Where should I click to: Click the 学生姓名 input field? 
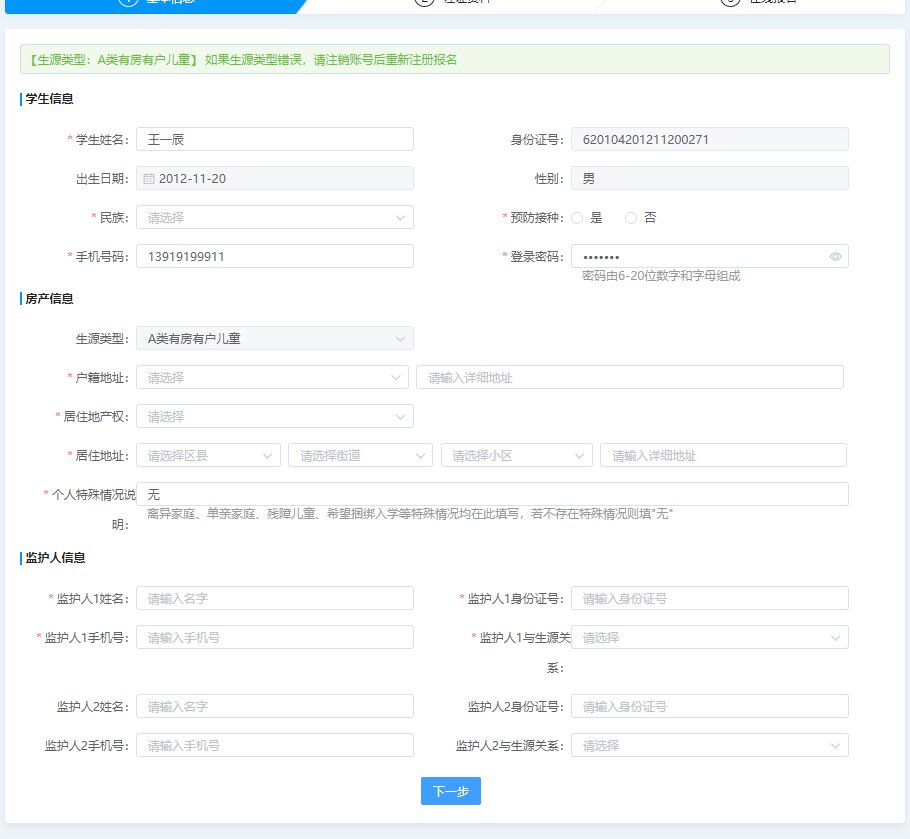(274, 139)
